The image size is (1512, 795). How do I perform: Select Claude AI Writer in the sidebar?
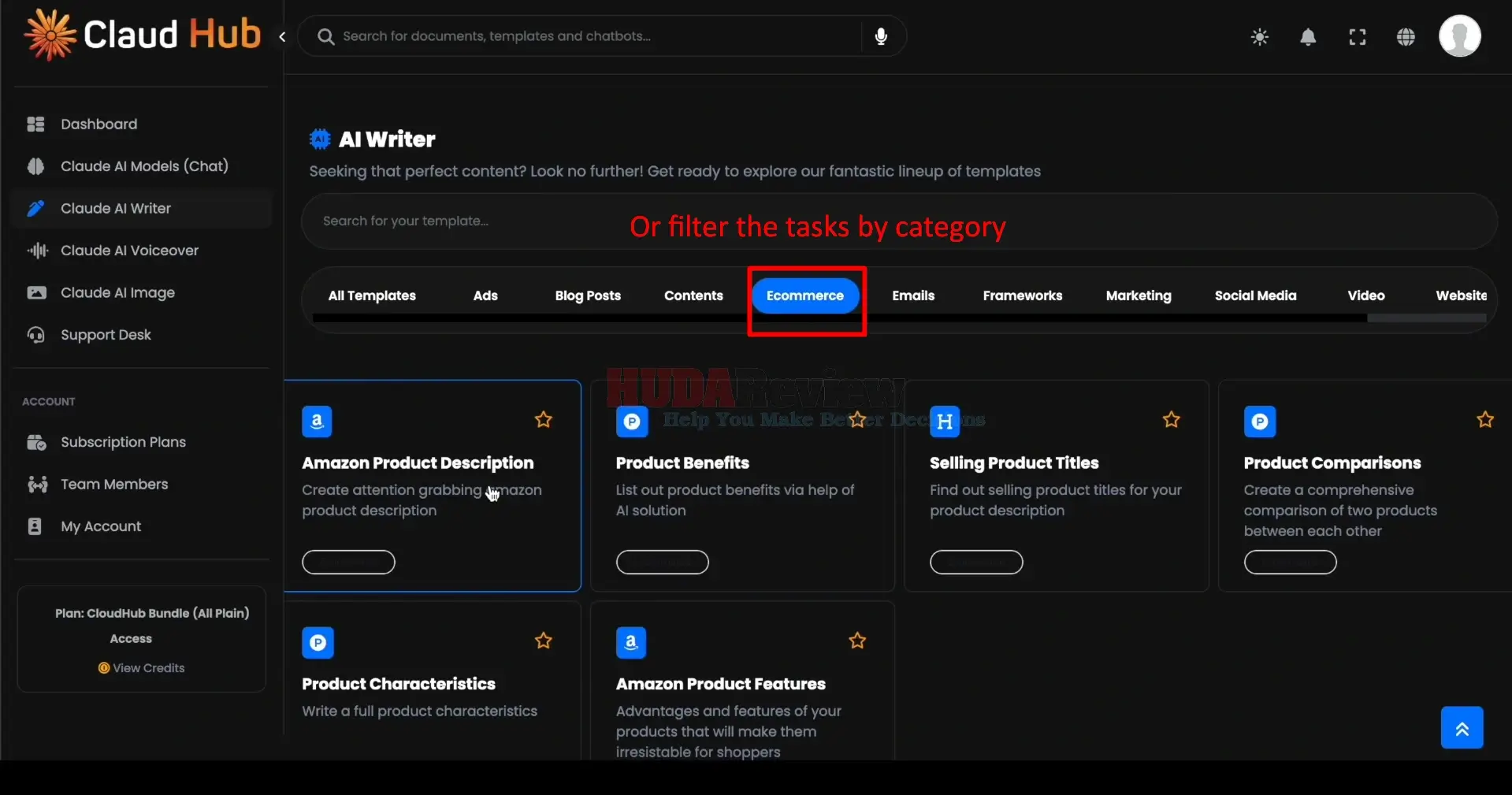tap(142, 208)
